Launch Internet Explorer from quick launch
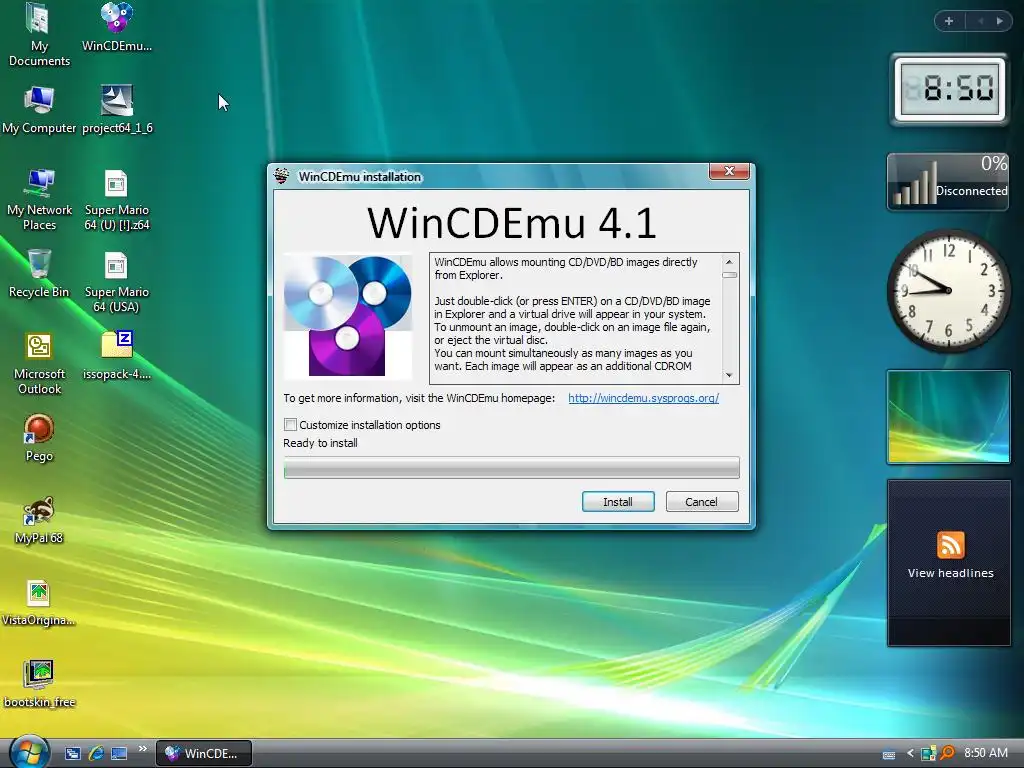This screenshot has width=1024, height=768. 96,753
